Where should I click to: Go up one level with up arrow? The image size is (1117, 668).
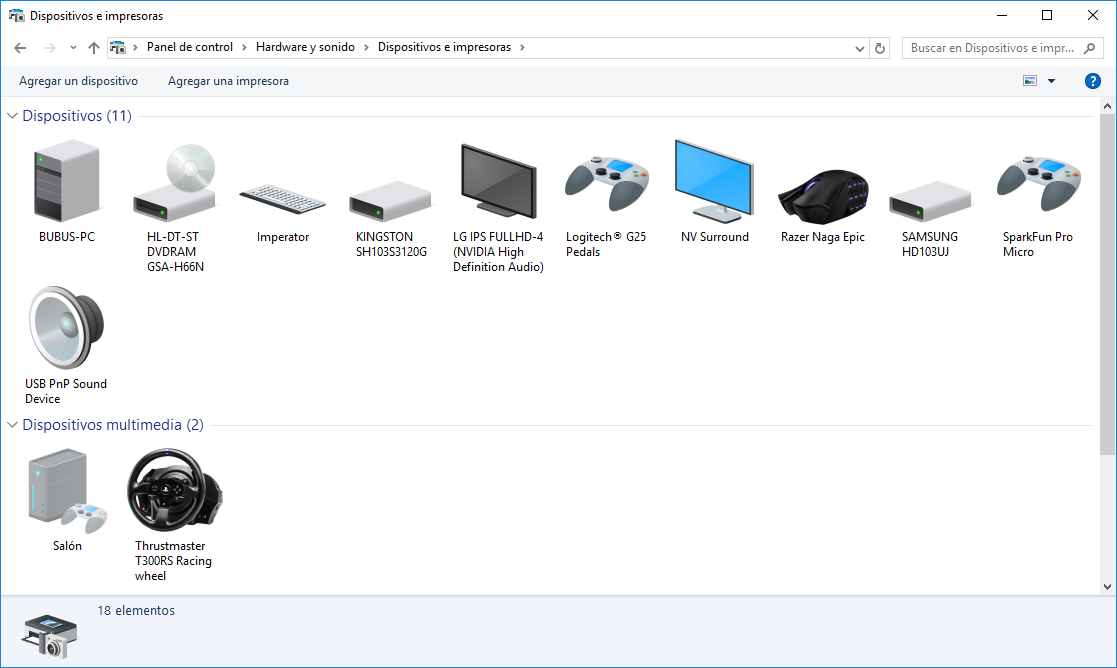[x=94, y=48]
